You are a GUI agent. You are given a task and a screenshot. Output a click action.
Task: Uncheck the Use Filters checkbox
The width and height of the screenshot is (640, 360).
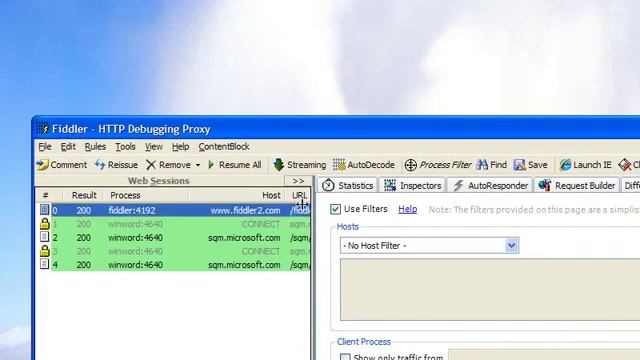(335, 209)
